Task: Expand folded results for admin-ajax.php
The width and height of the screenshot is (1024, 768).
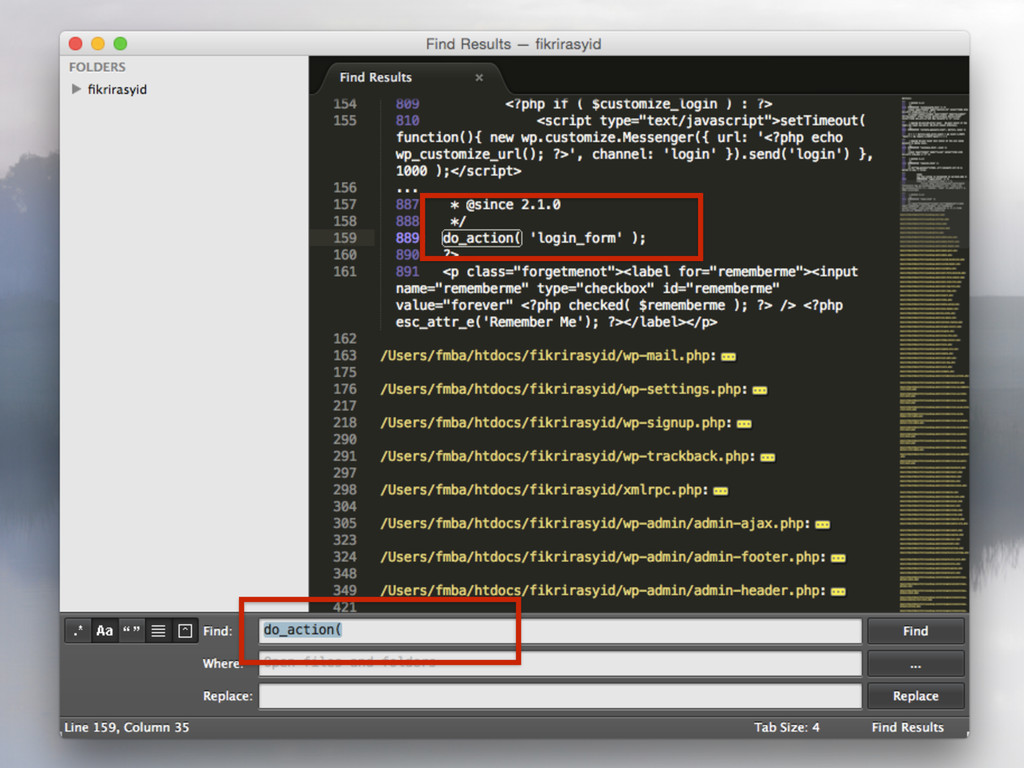Action: pos(822,524)
